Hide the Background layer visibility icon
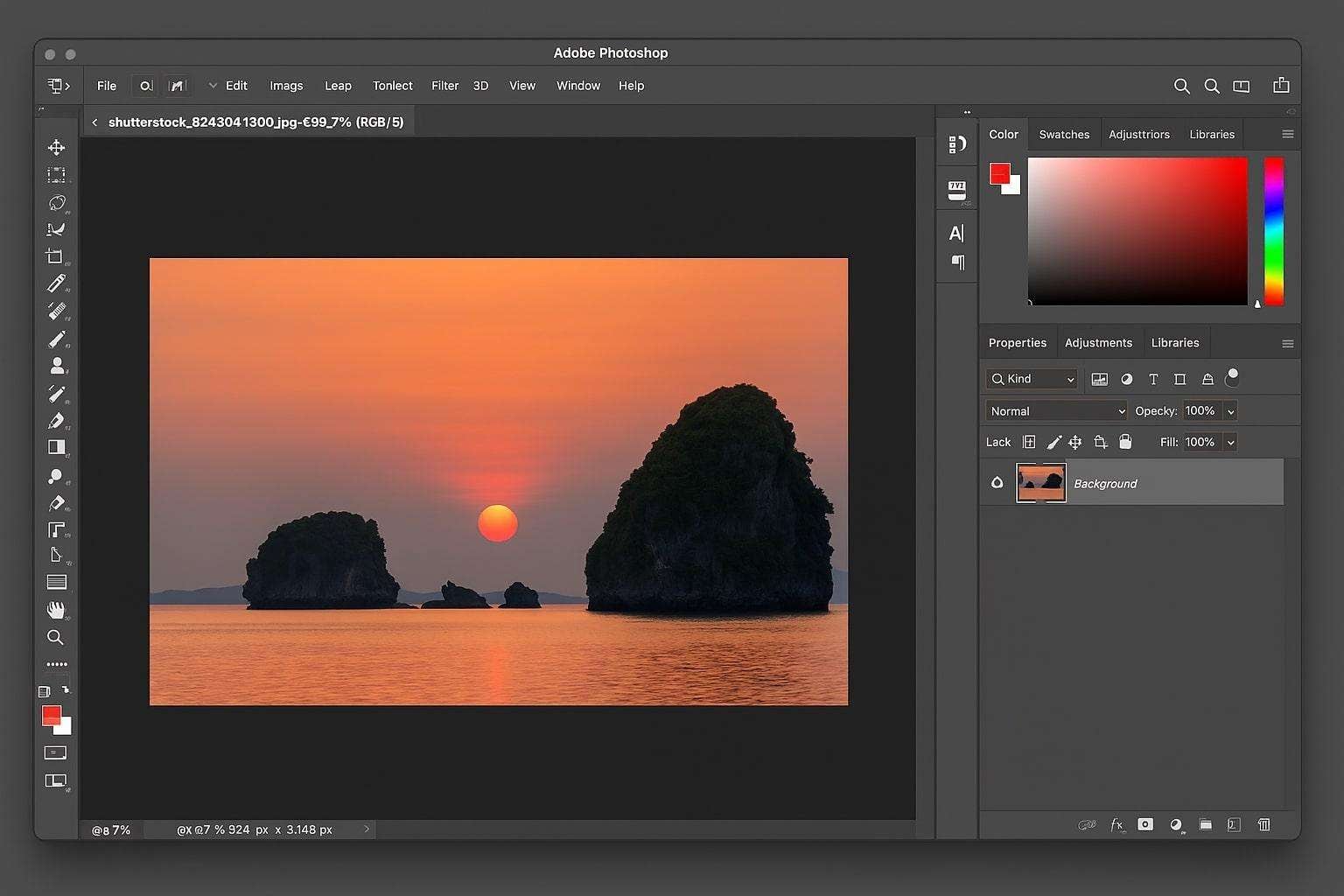 pos(997,482)
